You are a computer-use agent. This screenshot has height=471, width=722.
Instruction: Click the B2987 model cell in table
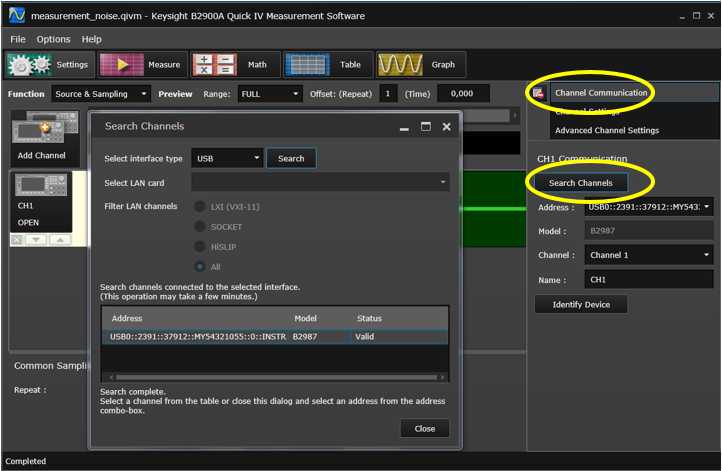(305, 337)
